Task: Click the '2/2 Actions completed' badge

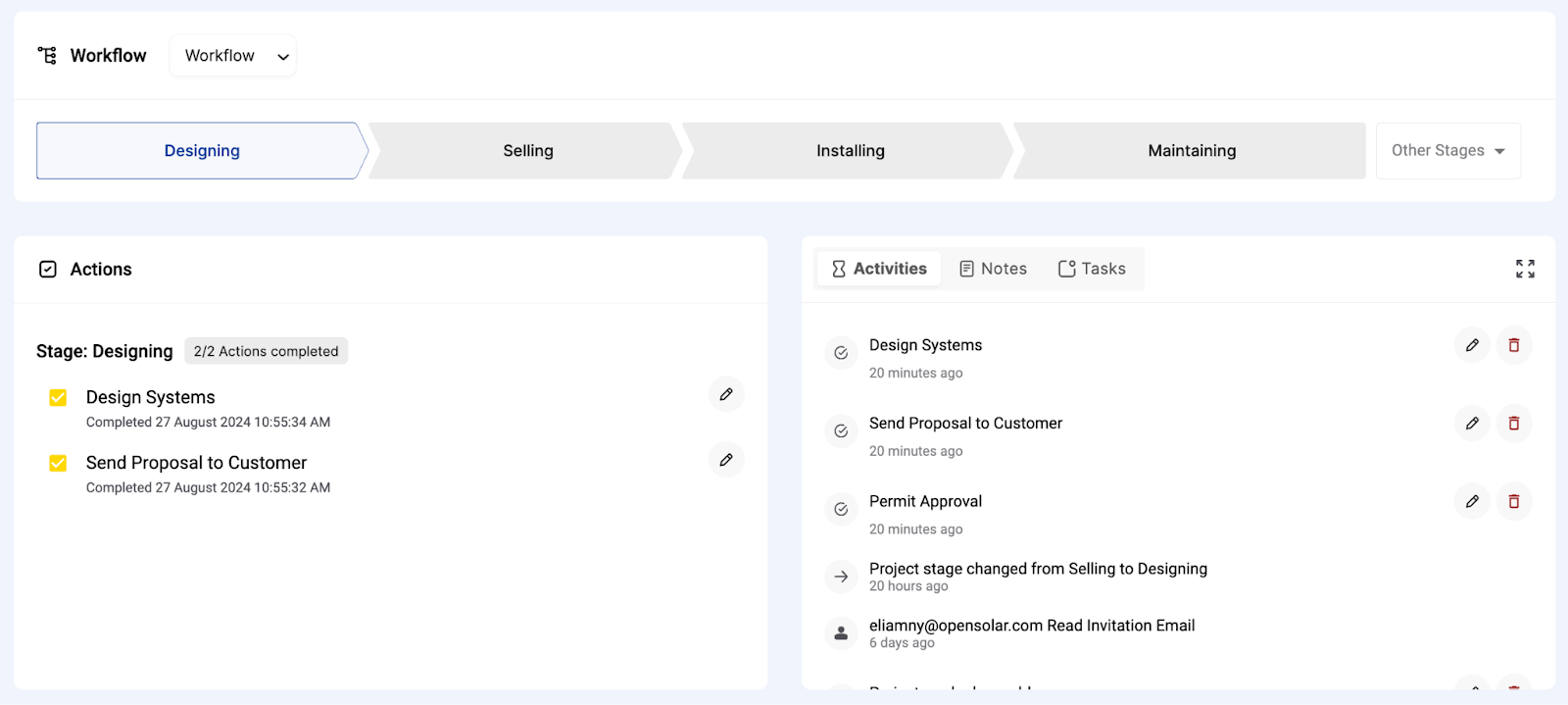Action: tap(266, 351)
